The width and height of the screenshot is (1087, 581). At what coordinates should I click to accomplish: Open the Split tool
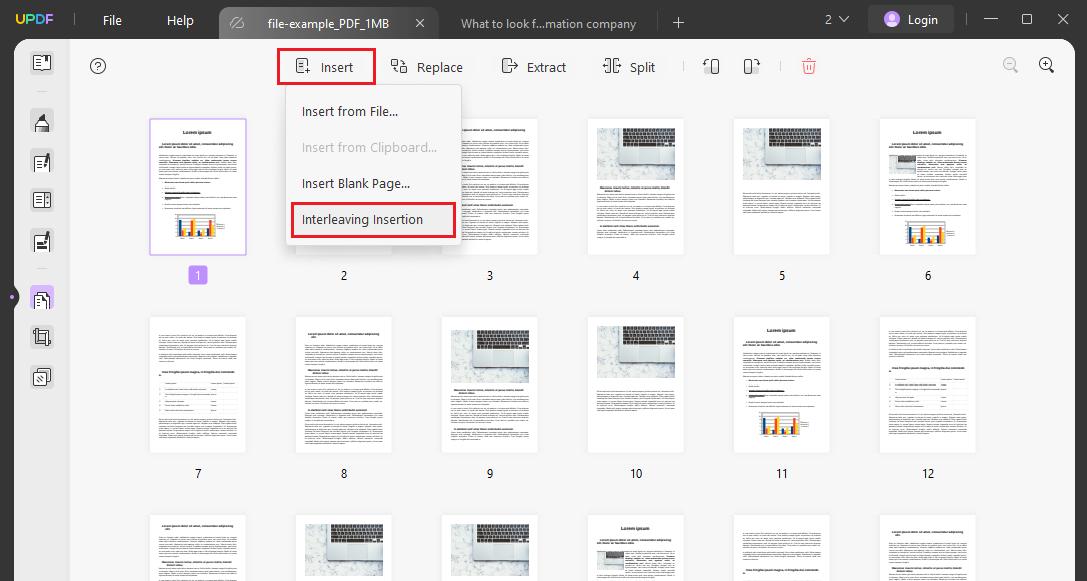pos(628,66)
